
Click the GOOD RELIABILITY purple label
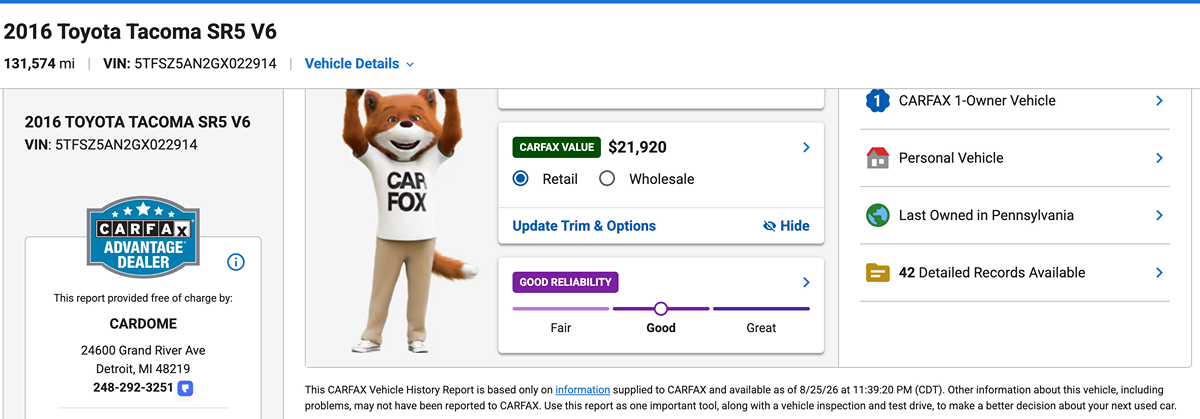pyautogui.click(x=565, y=282)
